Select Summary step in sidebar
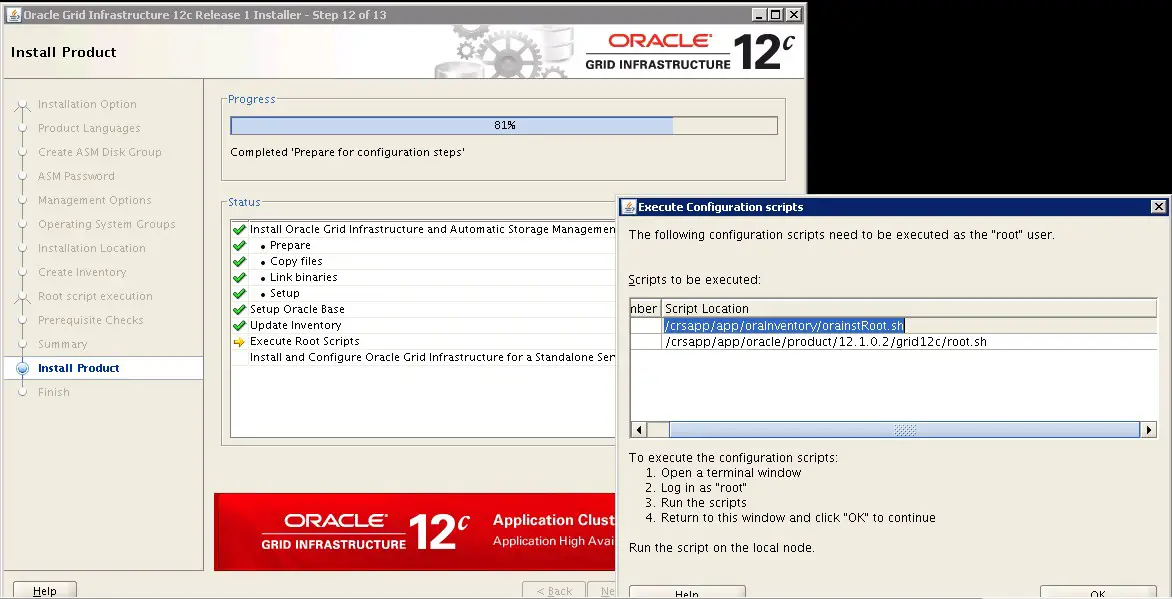The width and height of the screenshot is (1172, 599). point(62,343)
